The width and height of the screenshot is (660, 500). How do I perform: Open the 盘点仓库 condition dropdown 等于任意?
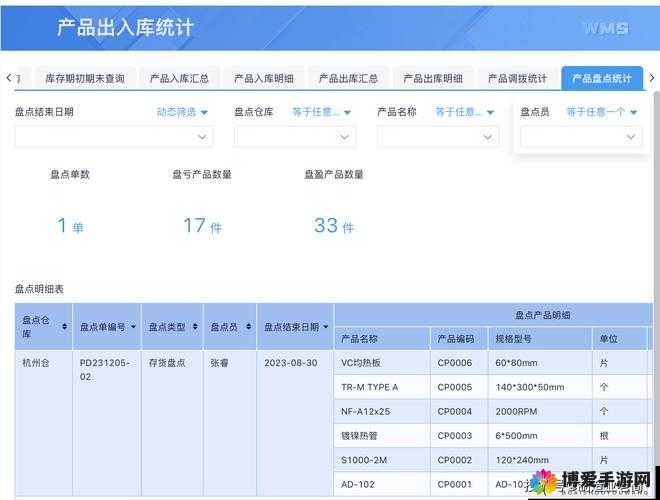click(322, 112)
